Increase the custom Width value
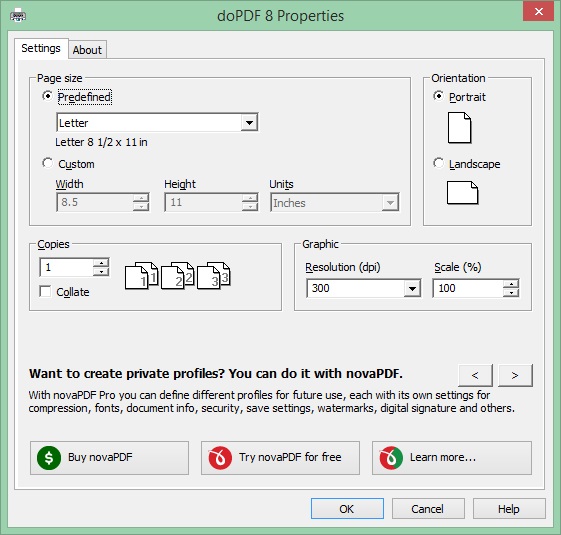This screenshot has width=561, height=535. tap(141, 198)
